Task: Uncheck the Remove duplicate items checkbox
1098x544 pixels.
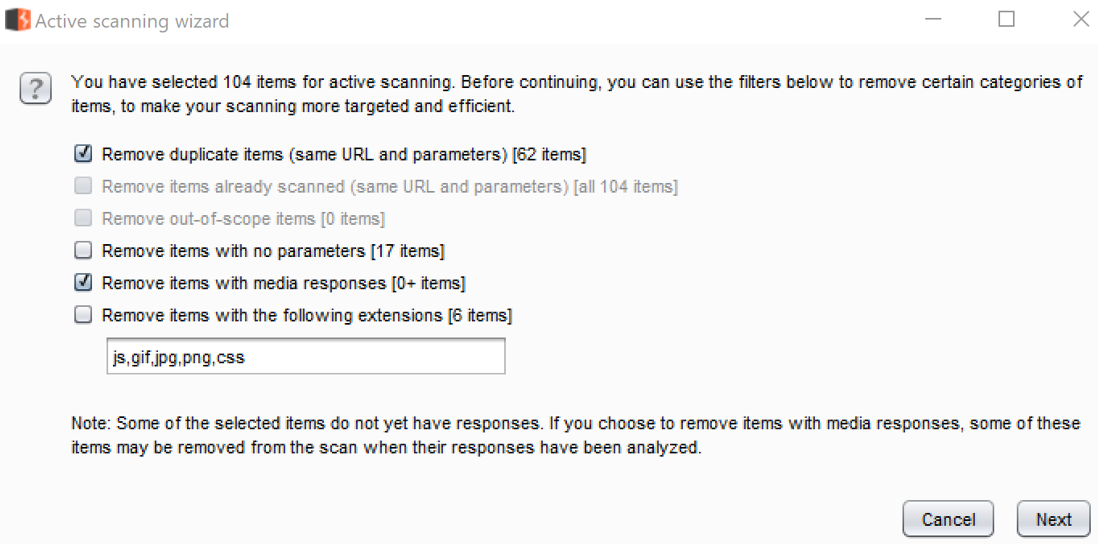Action: click(84, 154)
